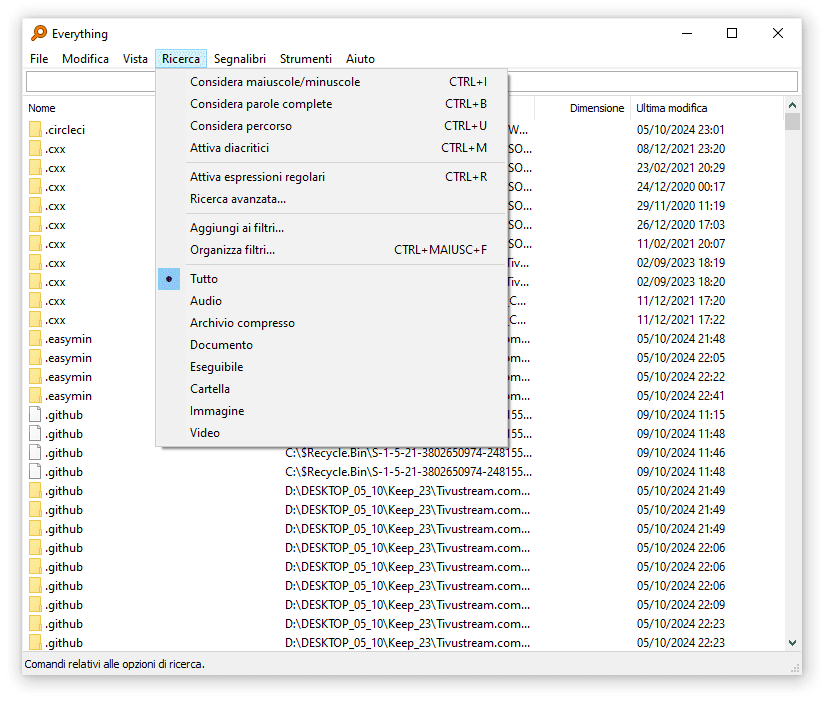The width and height of the screenshot is (826, 701).
Task: Open Organizza filtri dialog
Action: point(332,250)
